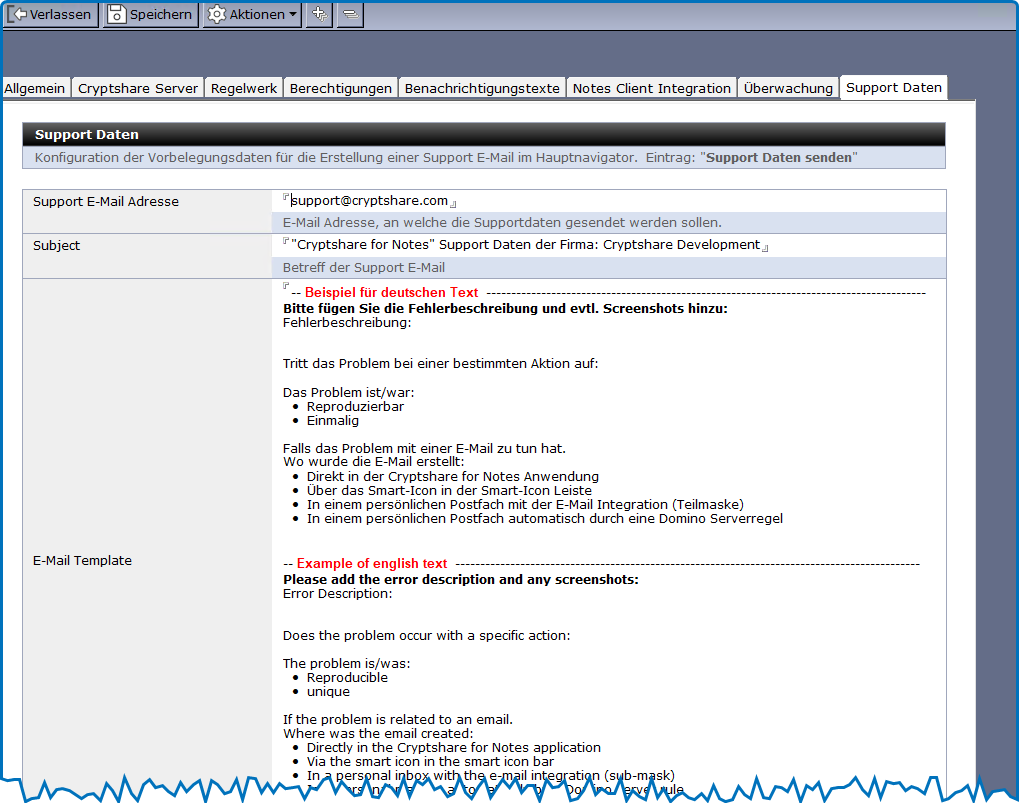Switch to Notes Client Integration tab
This screenshot has width=1019, height=803.
tap(651, 88)
